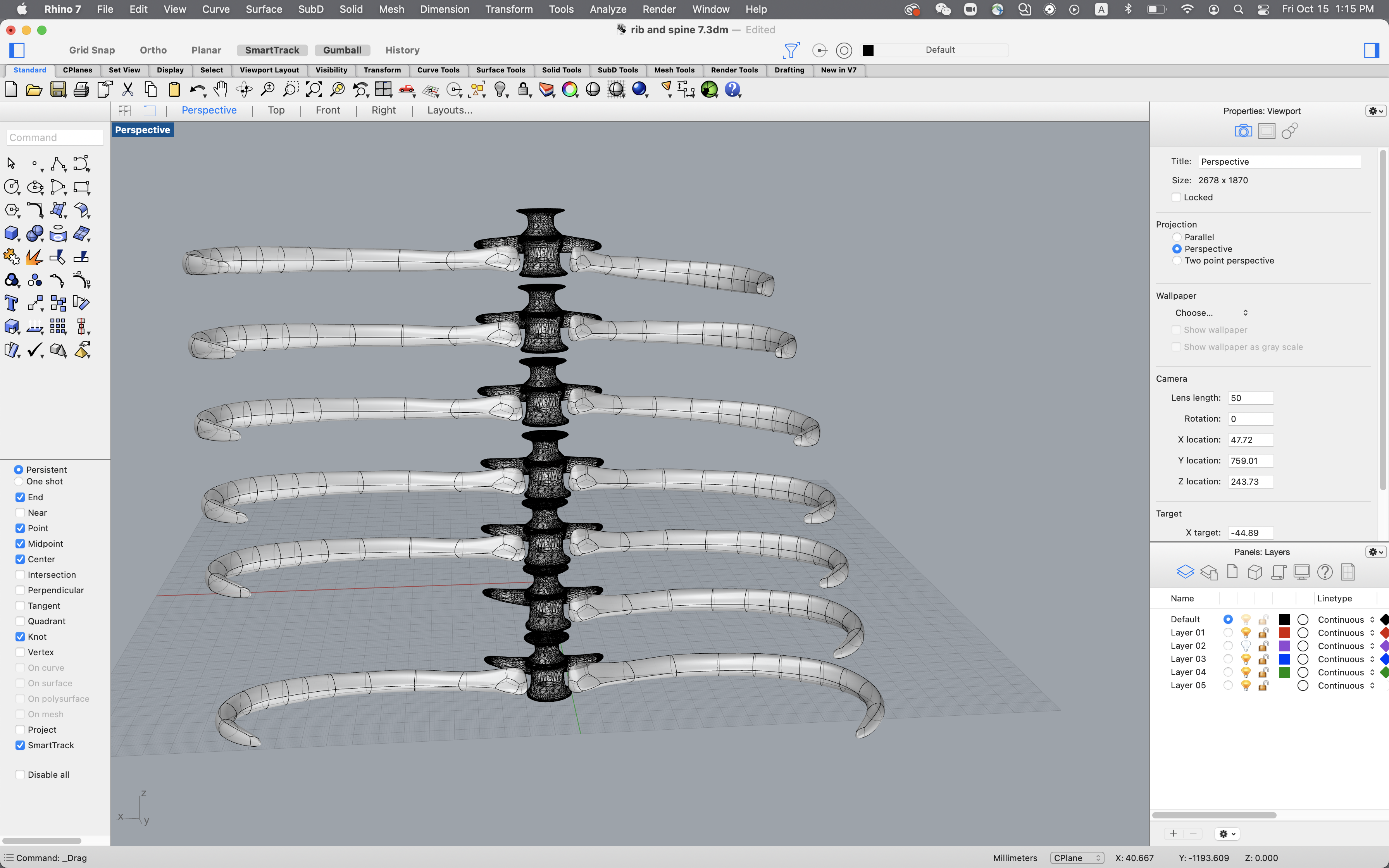Select the pointer arrow tool
This screenshot has height=868, width=1389.
tap(11, 164)
